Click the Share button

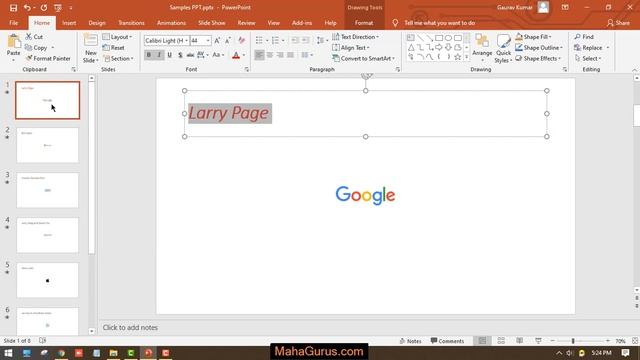(618, 23)
